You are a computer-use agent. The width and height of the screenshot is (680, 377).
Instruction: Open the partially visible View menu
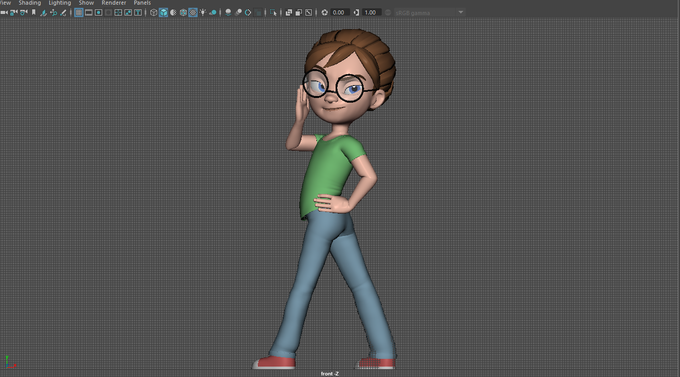5,3
